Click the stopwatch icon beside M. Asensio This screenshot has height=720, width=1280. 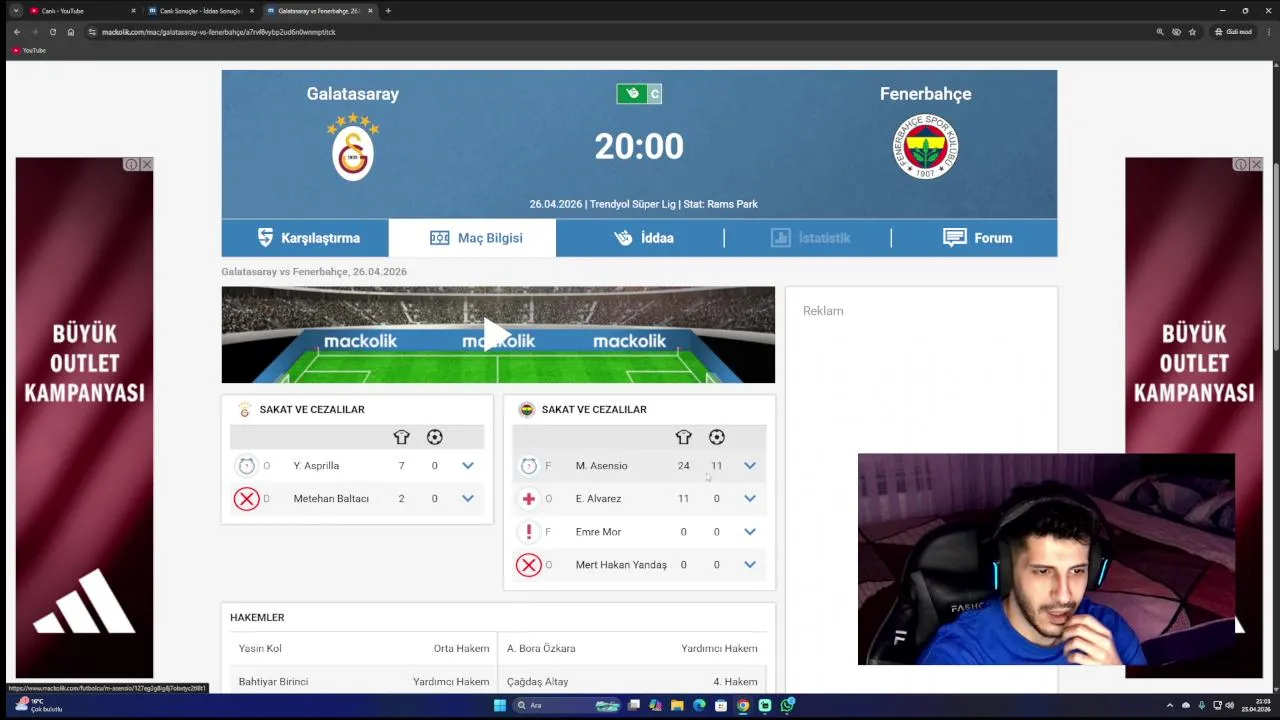[x=528, y=466]
